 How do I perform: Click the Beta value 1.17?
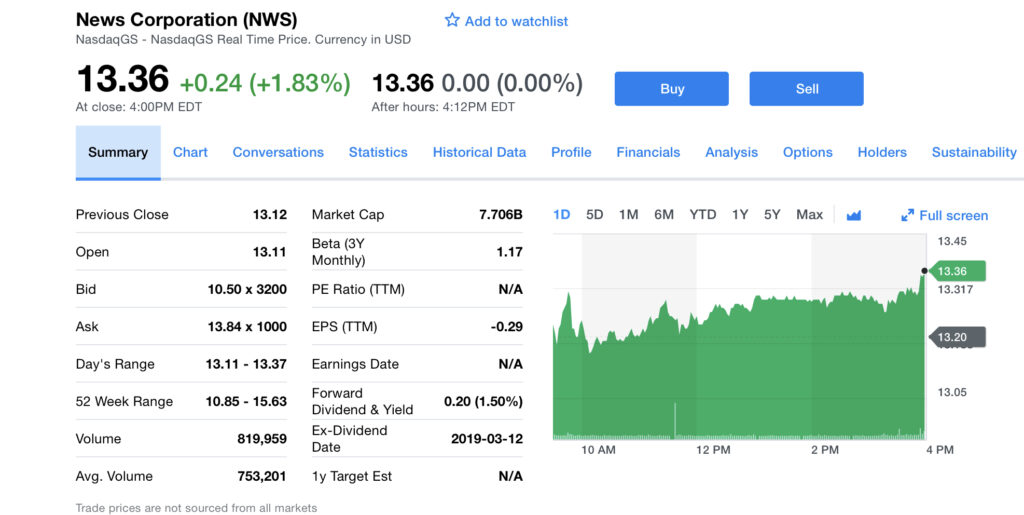pyautogui.click(x=509, y=252)
